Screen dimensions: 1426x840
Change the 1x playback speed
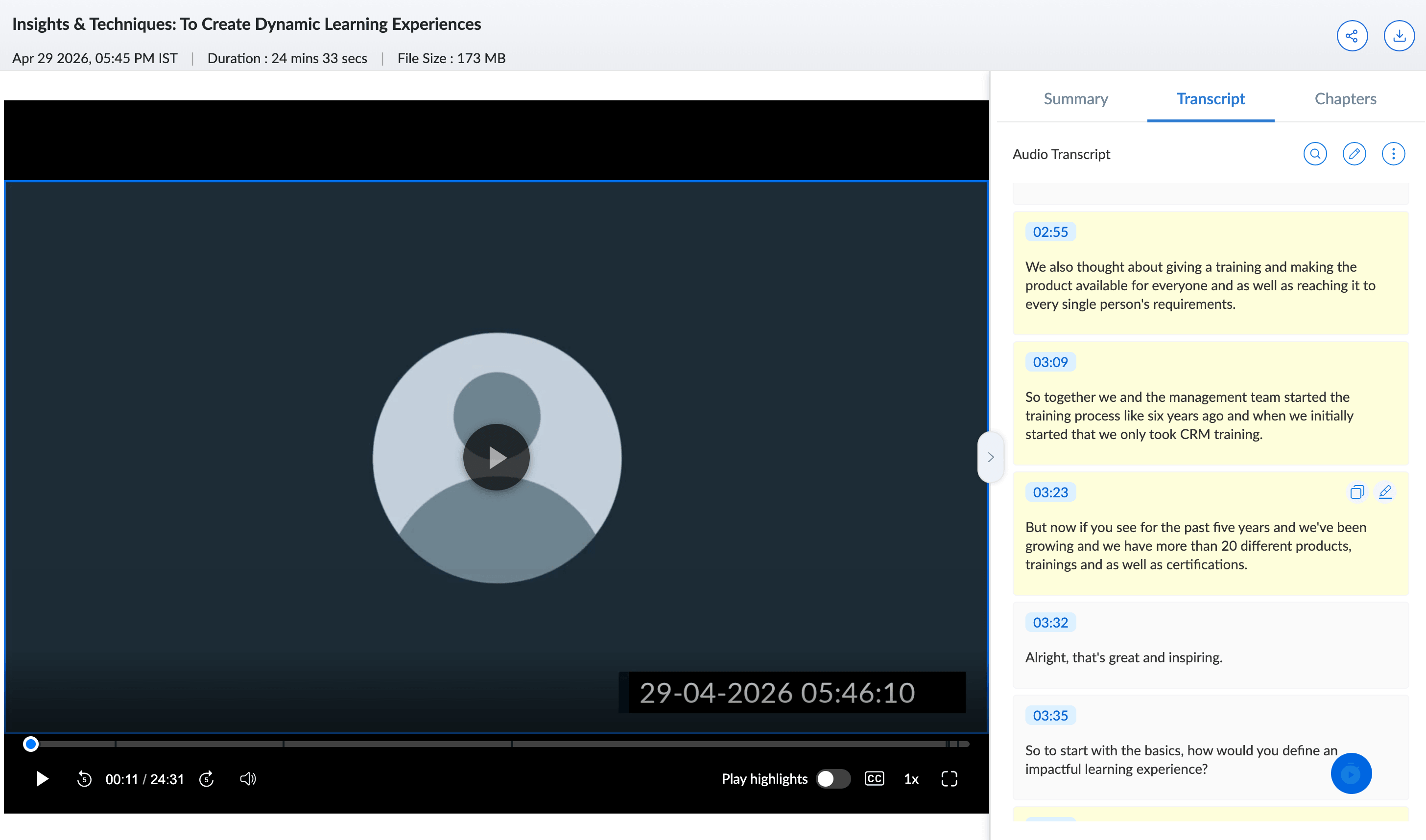911,779
